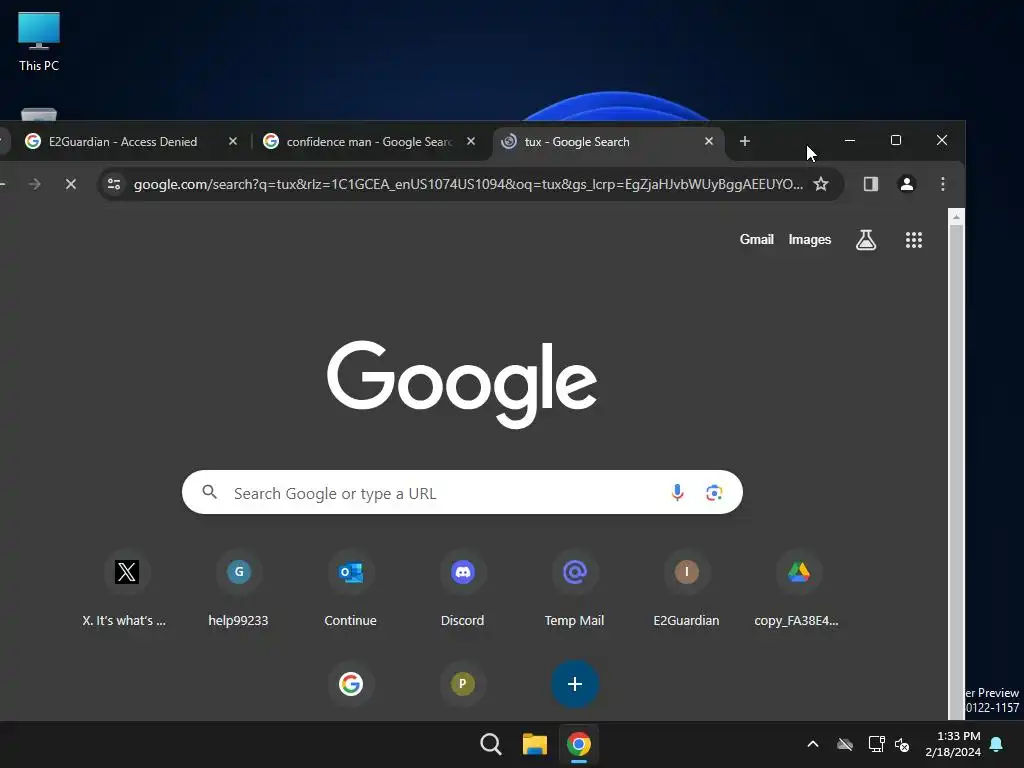Search by image with Google Lens icon
The width and height of the screenshot is (1024, 768).
714,492
